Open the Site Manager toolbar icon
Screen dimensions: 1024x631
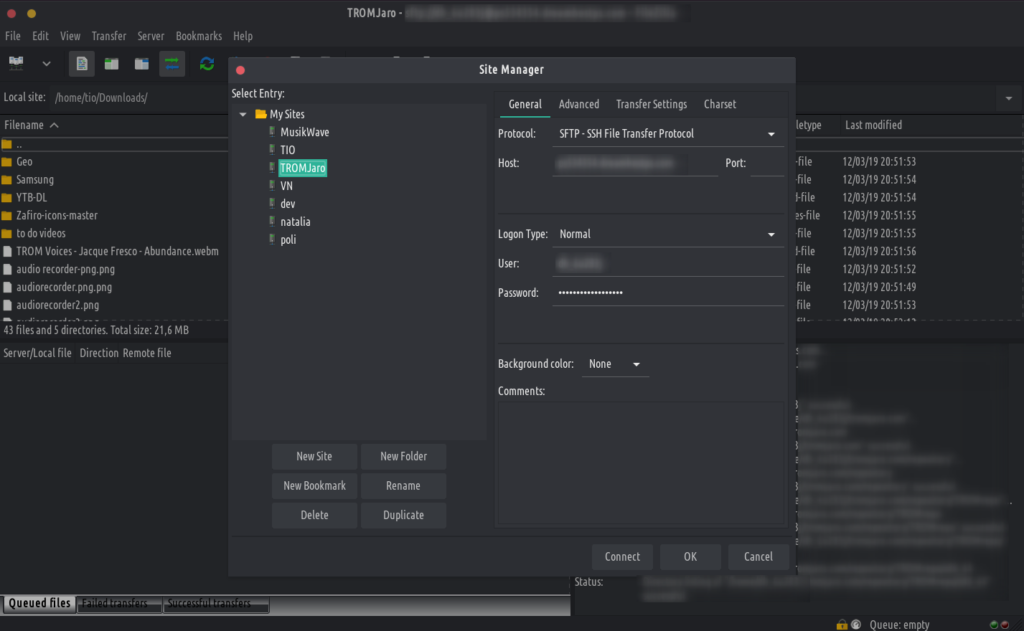click(x=17, y=63)
